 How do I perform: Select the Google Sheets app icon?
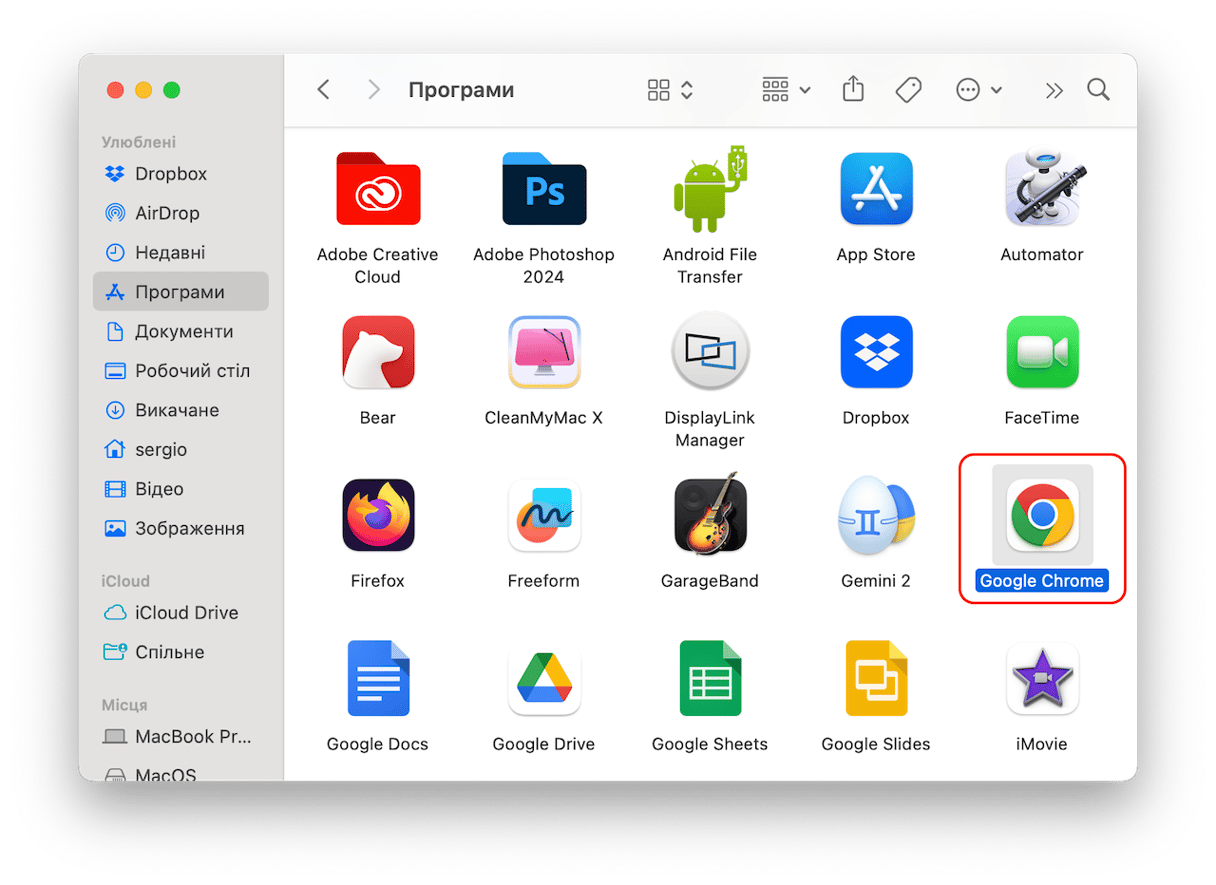tap(710, 679)
